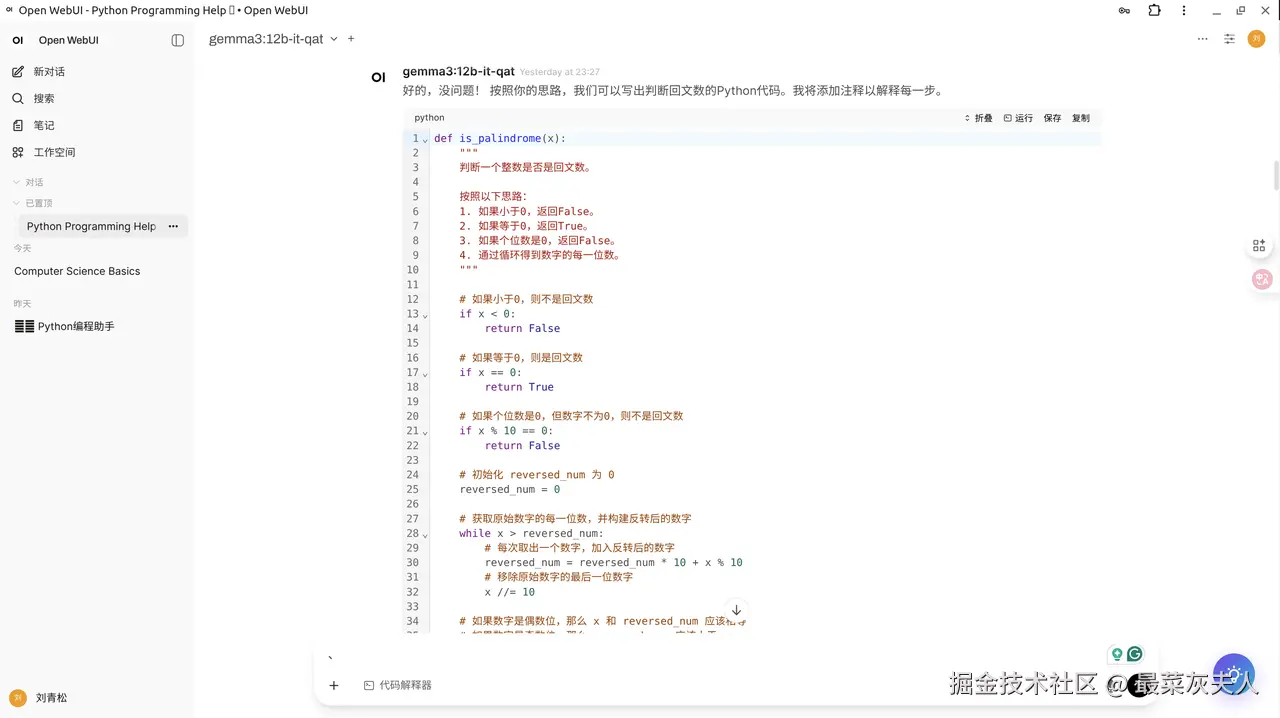Click the teal extension icon in the input box
This screenshot has height=718, width=1280.
[1117, 654]
